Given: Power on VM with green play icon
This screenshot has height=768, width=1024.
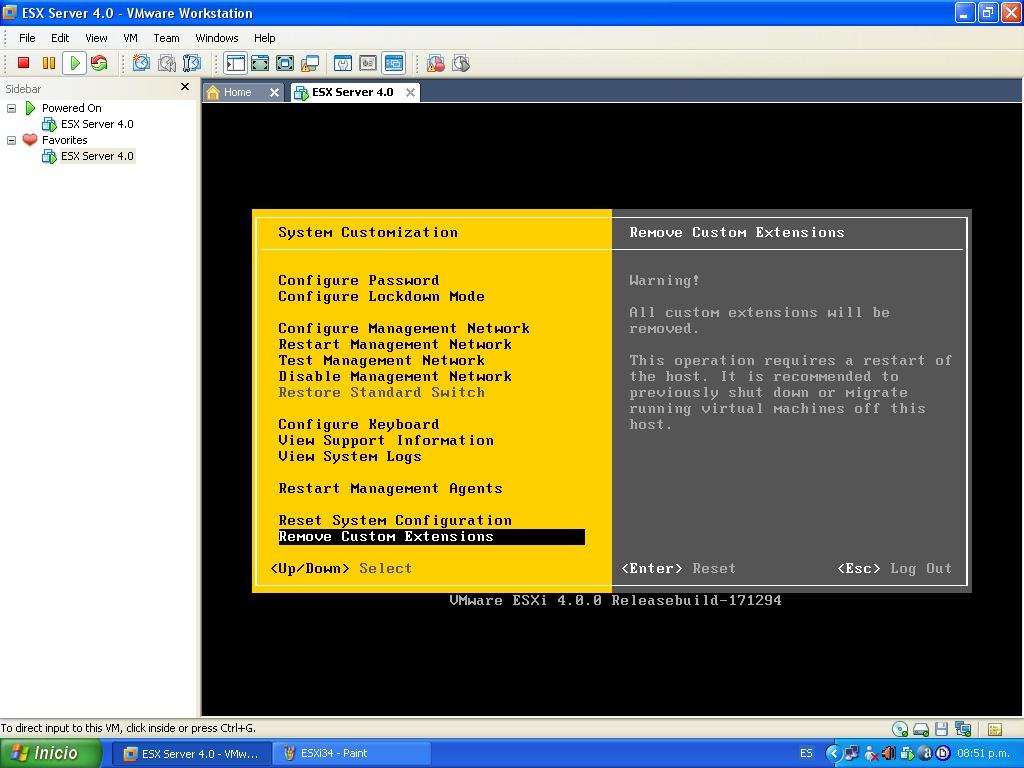Looking at the screenshot, I should [74, 63].
